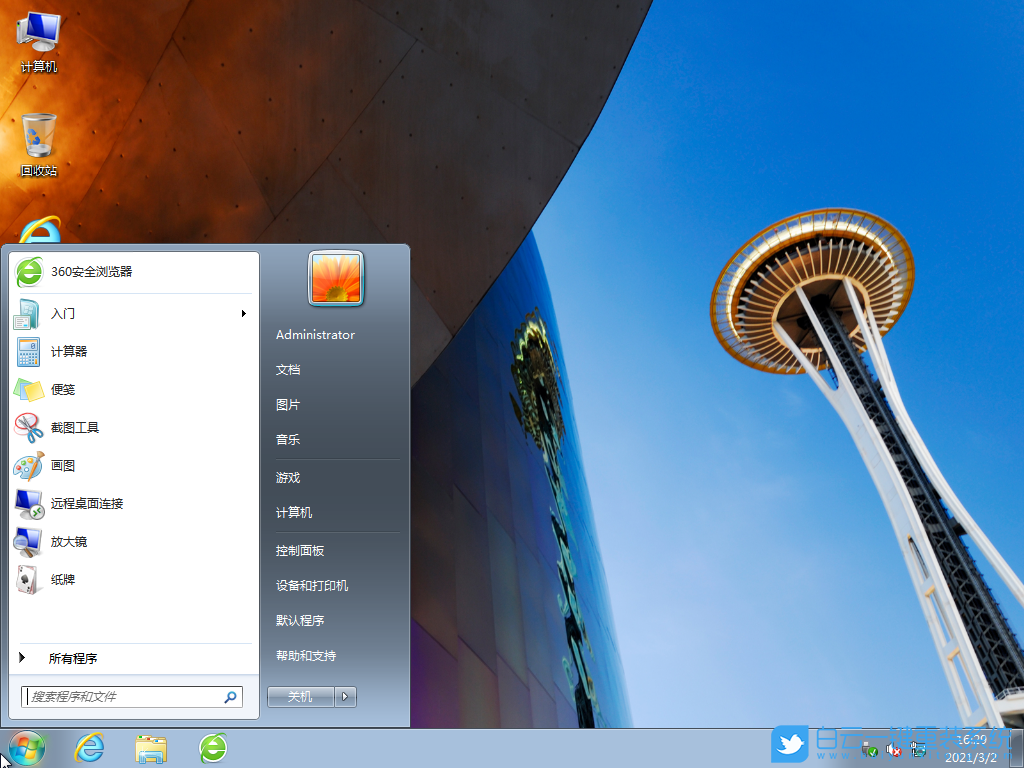The width and height of the screenshot is (1024, 768).
Task: Open Internet Explorer from the taskbar
Action: (89, 748)
